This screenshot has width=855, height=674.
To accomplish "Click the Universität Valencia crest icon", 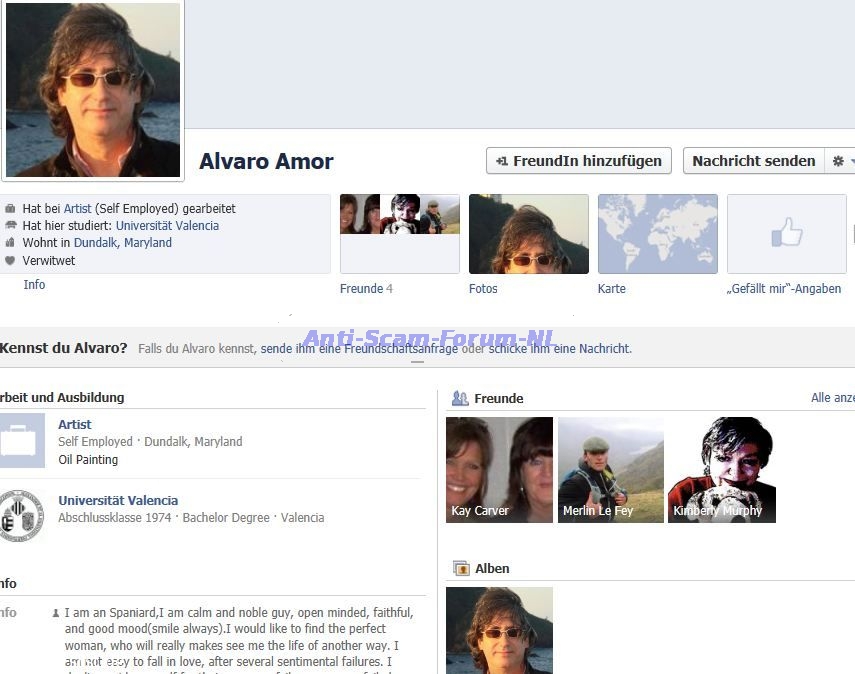I will [x=20, y=515].
